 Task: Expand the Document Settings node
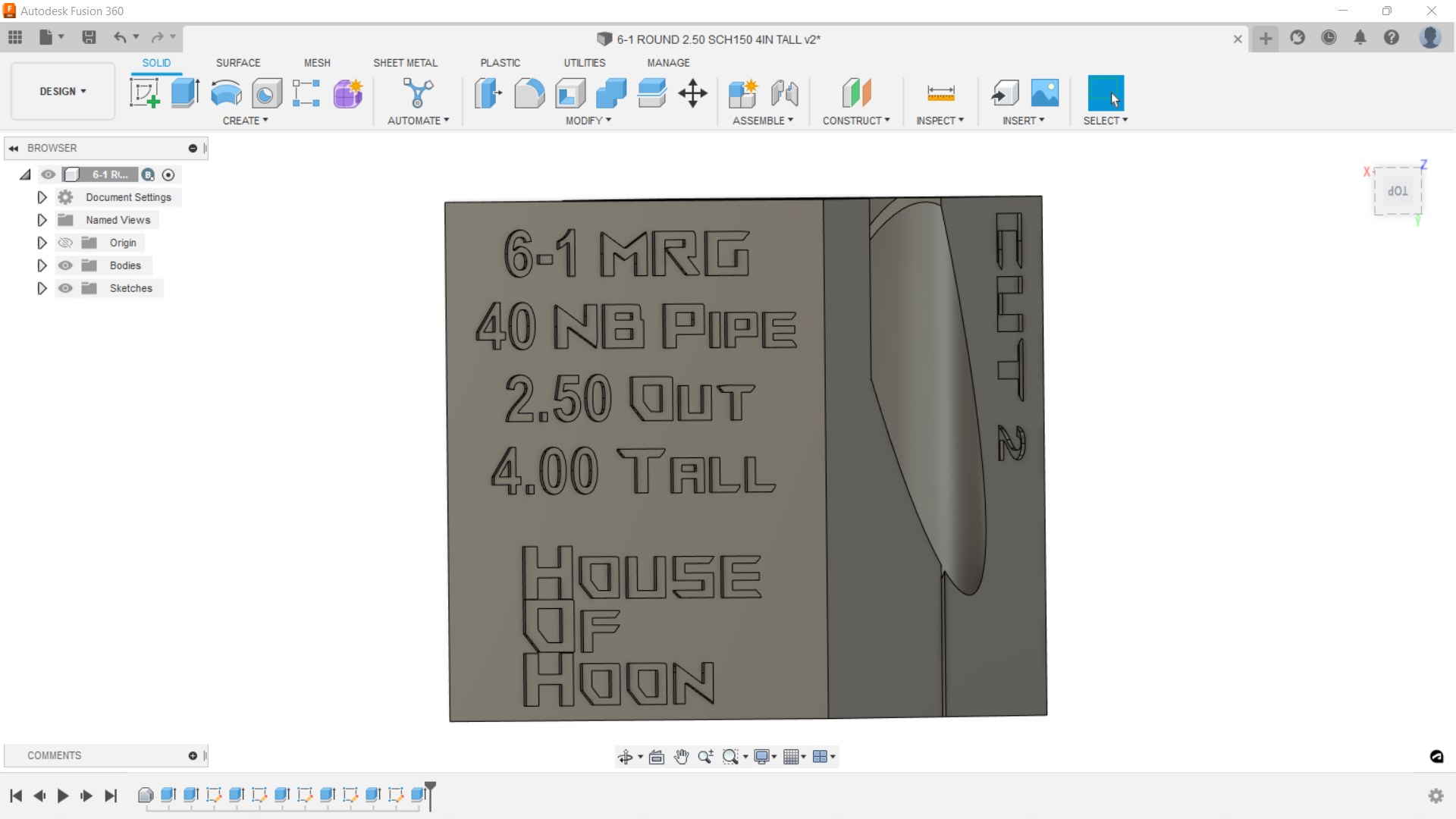click(x=42, y=197)
